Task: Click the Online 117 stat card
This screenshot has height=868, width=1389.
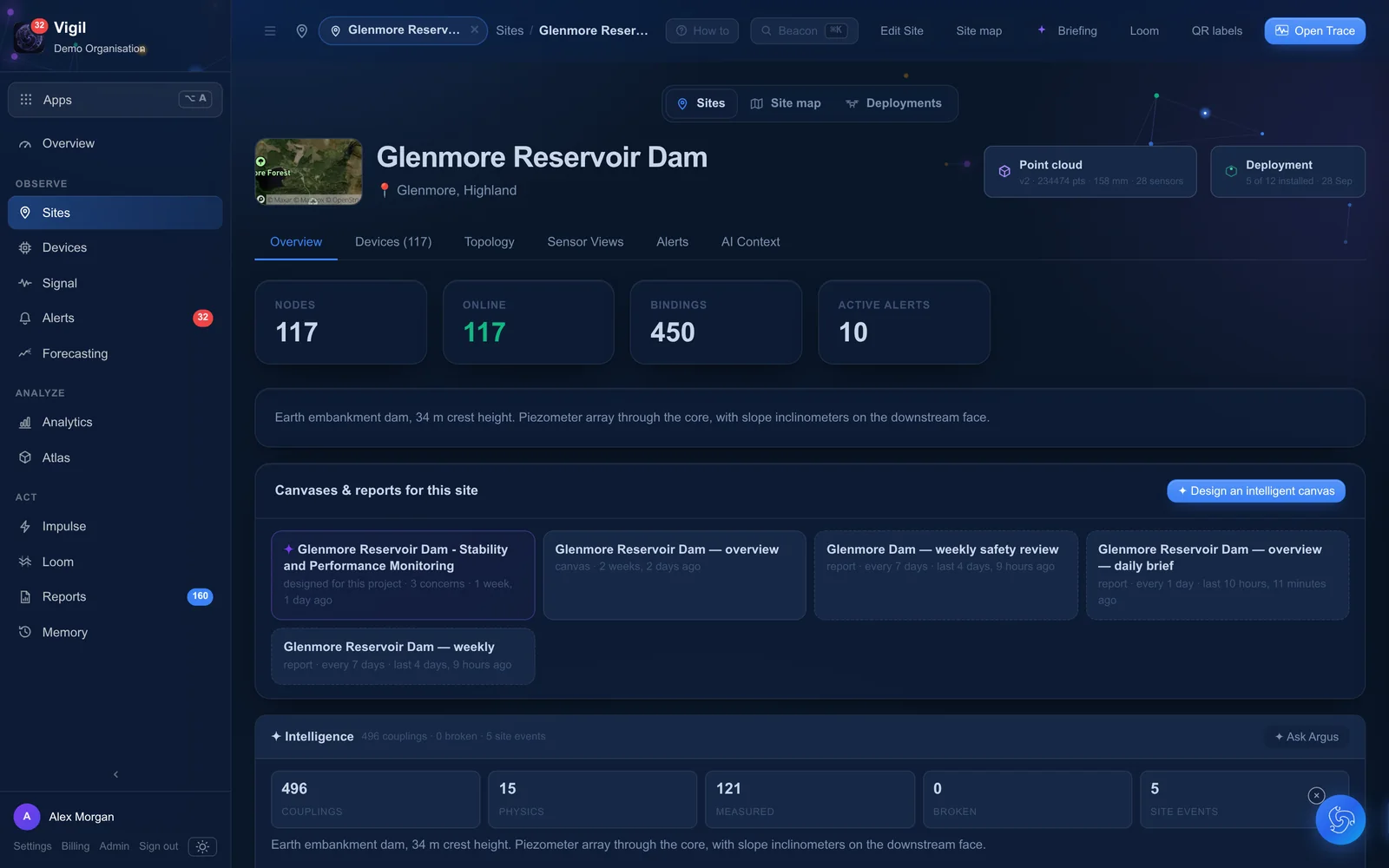Action: pyautogui.click(x=528, y=322)
